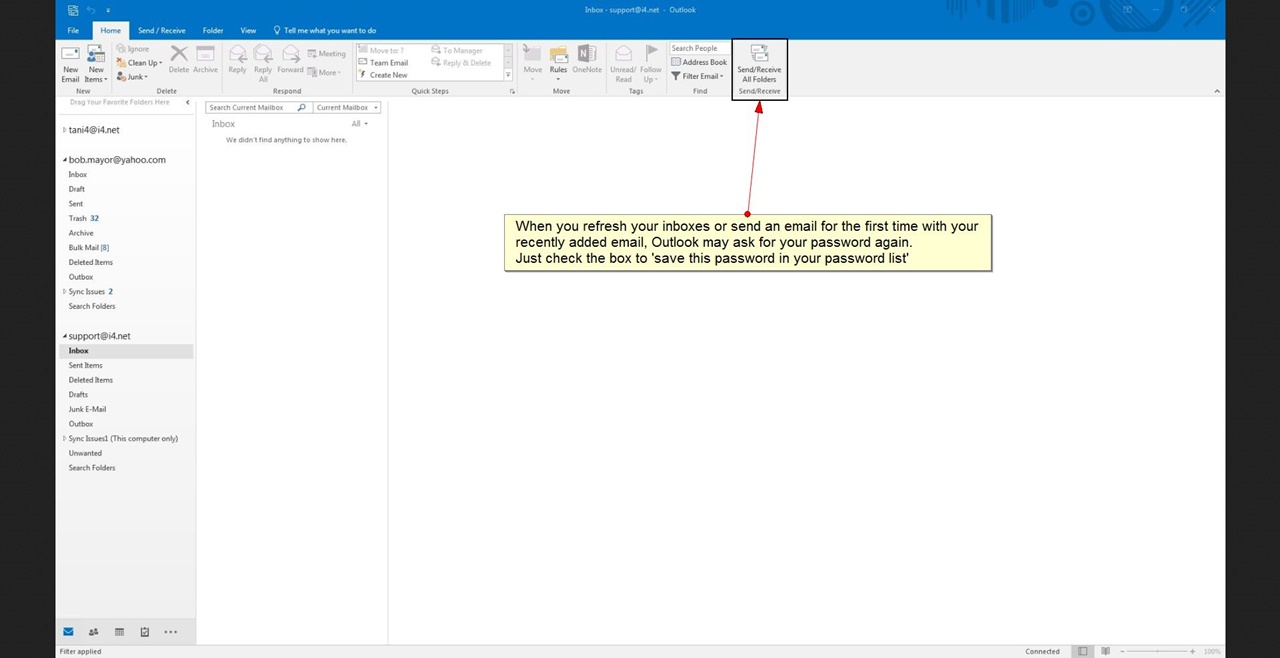Expand Sync Issues under bob.mayor
1280x658 pixels.
tap(65, 291)
